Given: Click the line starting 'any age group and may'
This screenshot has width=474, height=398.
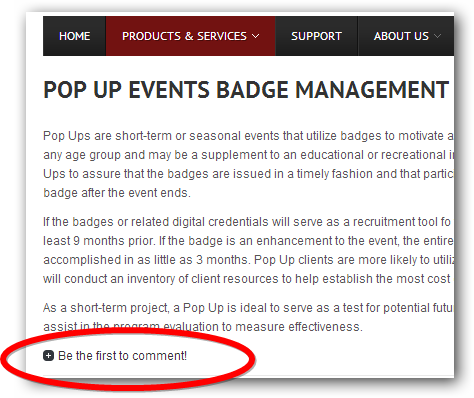Looking at the screenshot, I should click(248, 155).
